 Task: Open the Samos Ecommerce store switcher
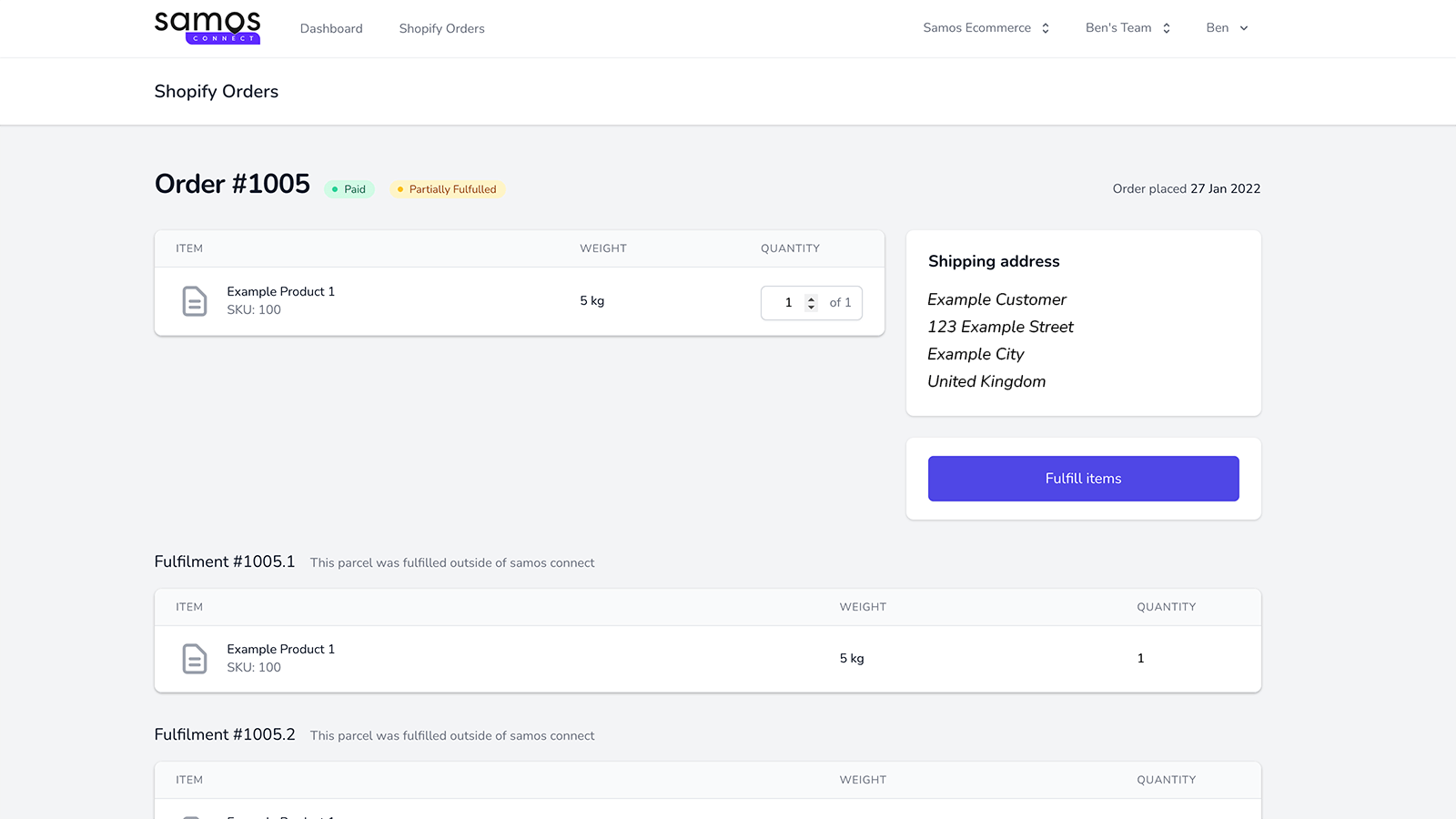coord(977,28)
